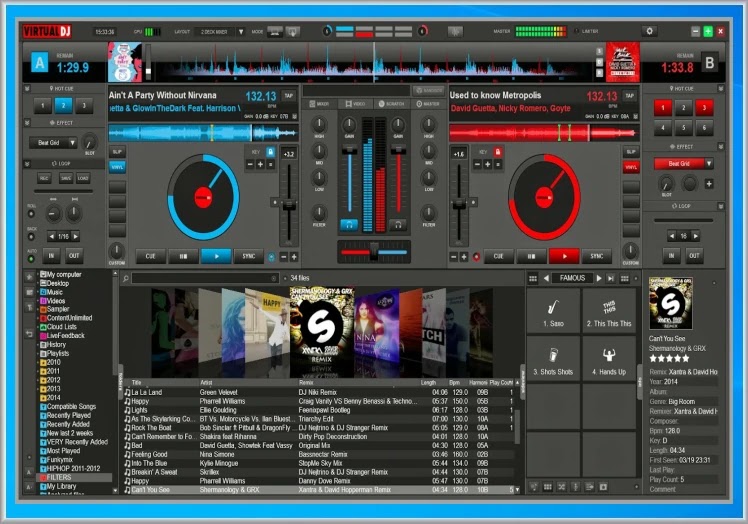
Task: Click the VirtualDJ logo
Action: click(x=47, y=31)
